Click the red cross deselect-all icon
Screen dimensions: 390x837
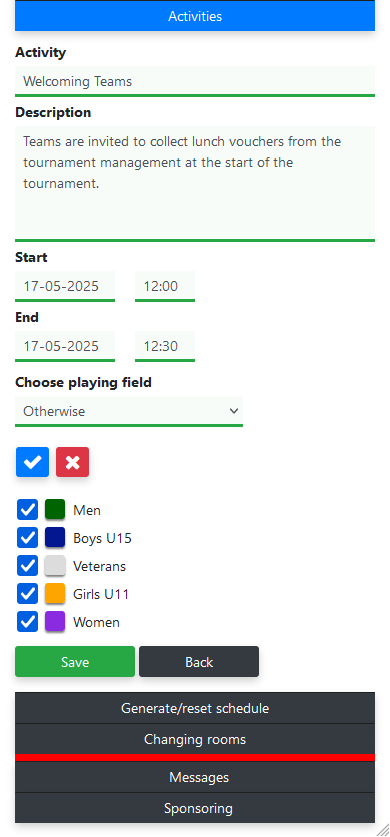73,462
